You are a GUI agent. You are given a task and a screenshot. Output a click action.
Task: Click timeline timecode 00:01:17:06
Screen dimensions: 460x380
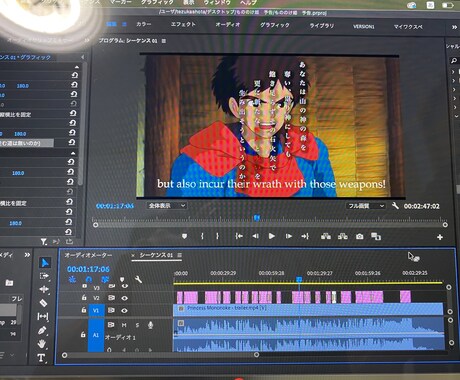click(x=88, y=269)
